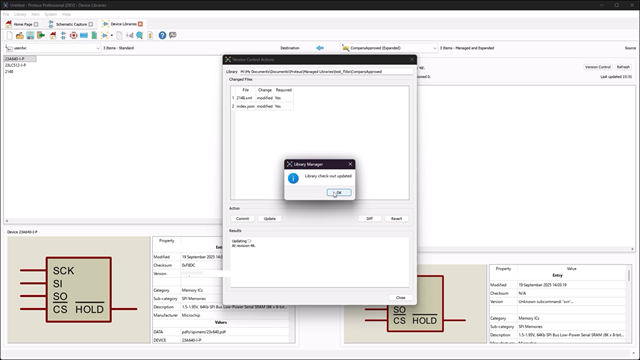This screenshot has width=640, height=360.
Task: Click the Checksum value N/A in the right property table
Action: pos(522,293)
